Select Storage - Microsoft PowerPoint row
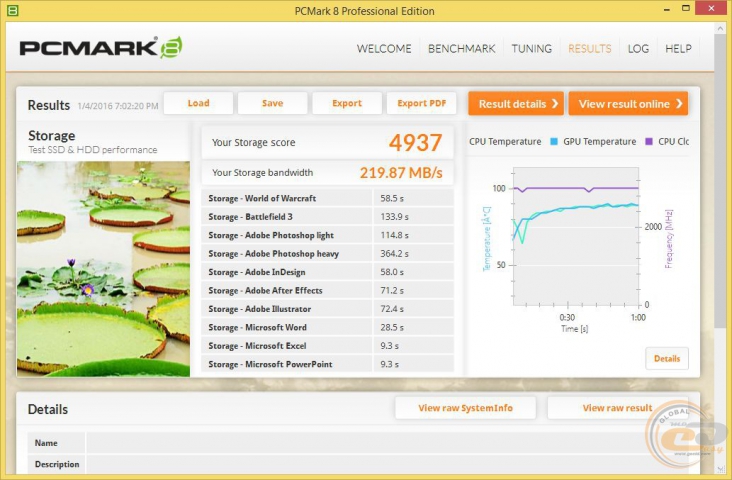The width and height of the screenshot is (732, 480). pyautogui.click(x=327, y=364)
